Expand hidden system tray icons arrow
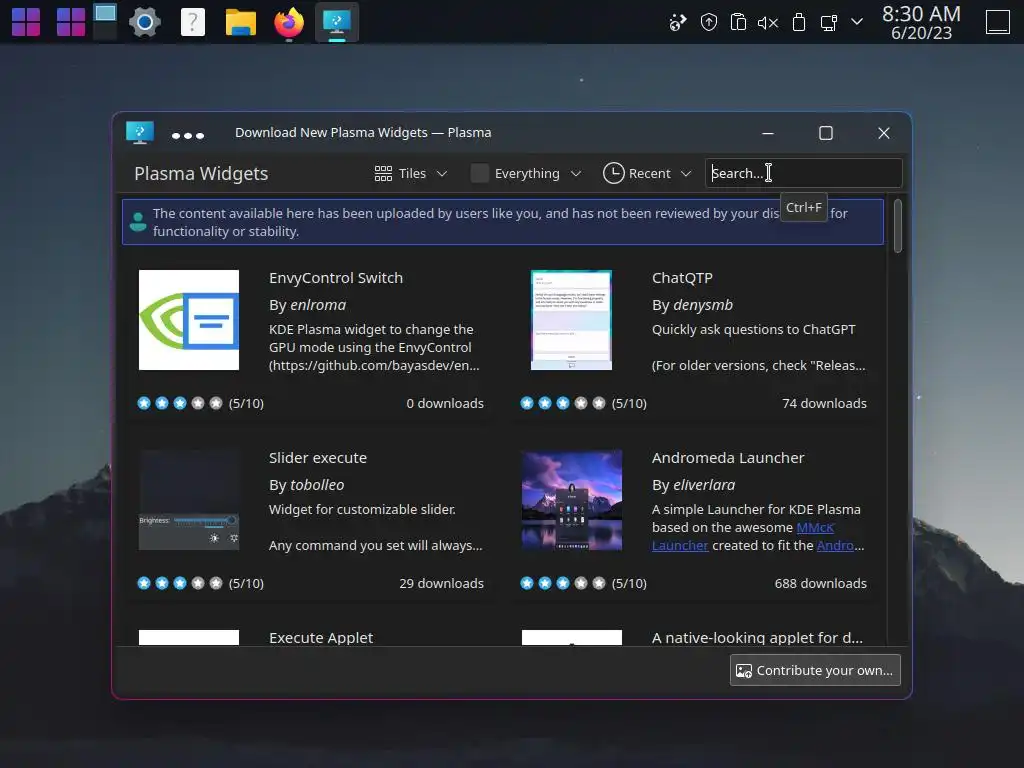Viewport: 1024px width, 768px height. coord(857,22)
